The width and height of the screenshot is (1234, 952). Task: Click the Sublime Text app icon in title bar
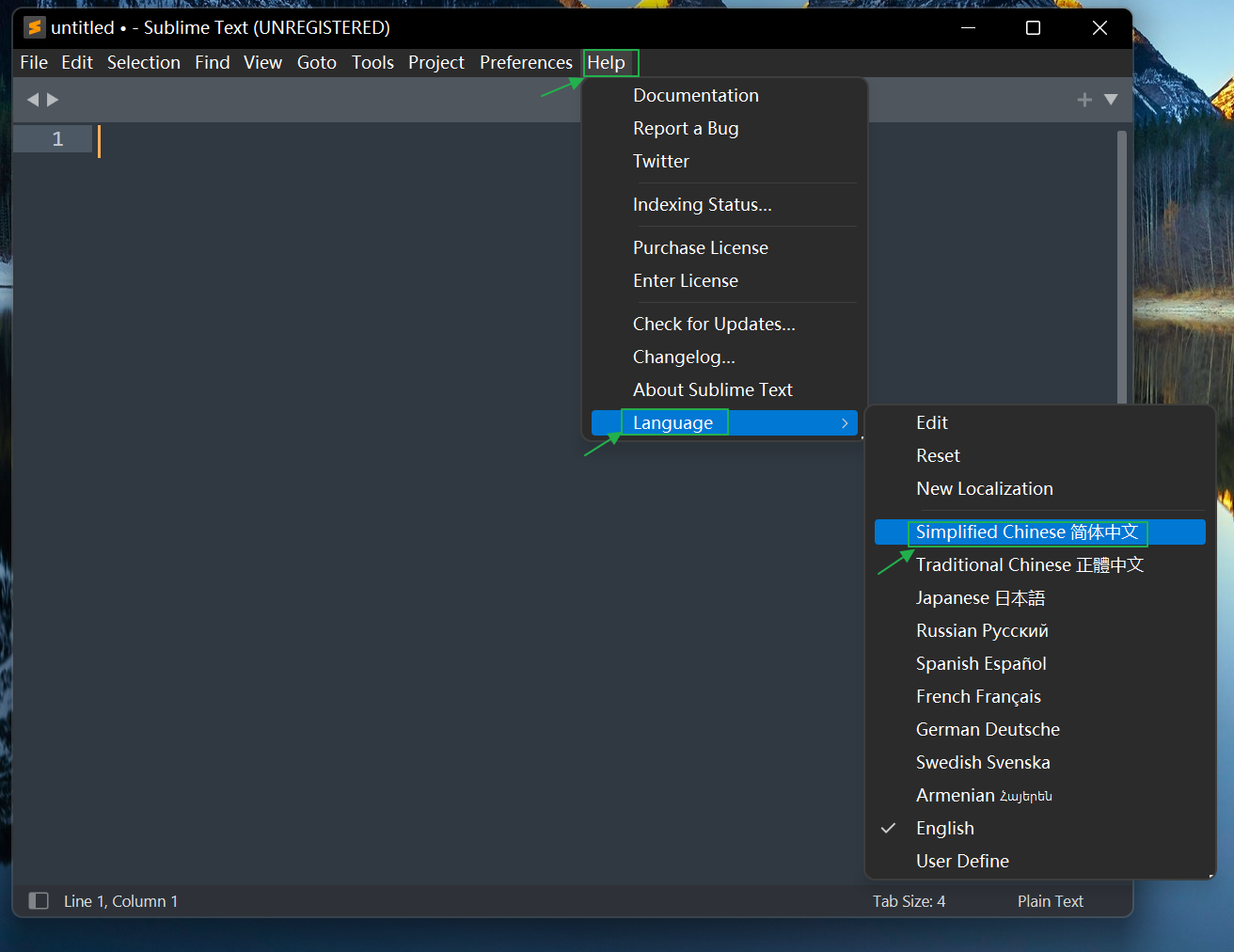tap(35, 27)
